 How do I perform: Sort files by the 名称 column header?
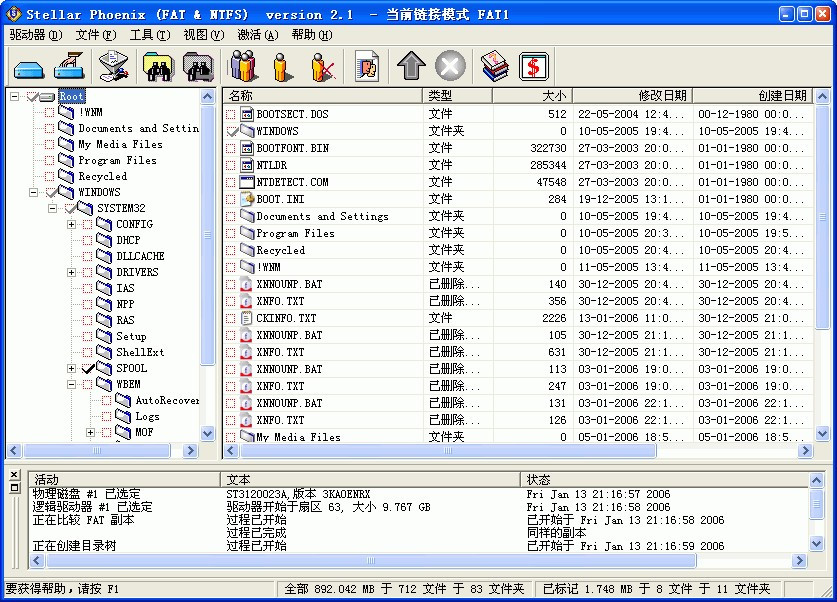tap(323, 96)
